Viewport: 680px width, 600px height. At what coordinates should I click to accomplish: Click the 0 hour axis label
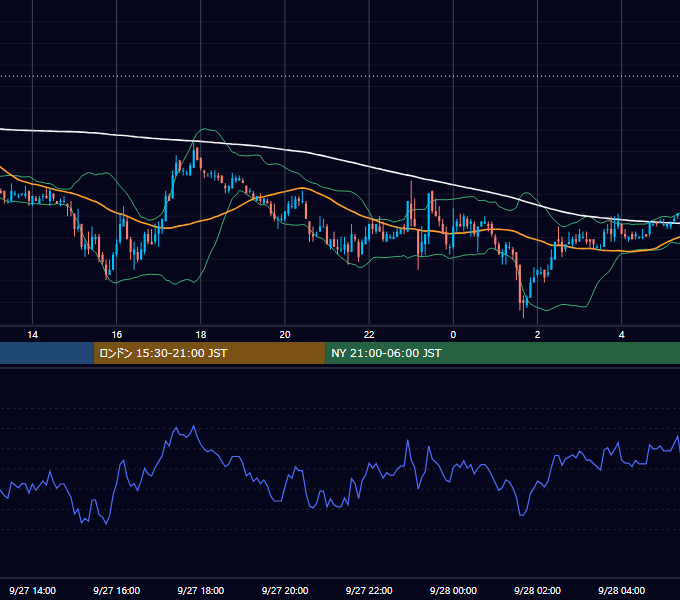click(x=453, y=335)
